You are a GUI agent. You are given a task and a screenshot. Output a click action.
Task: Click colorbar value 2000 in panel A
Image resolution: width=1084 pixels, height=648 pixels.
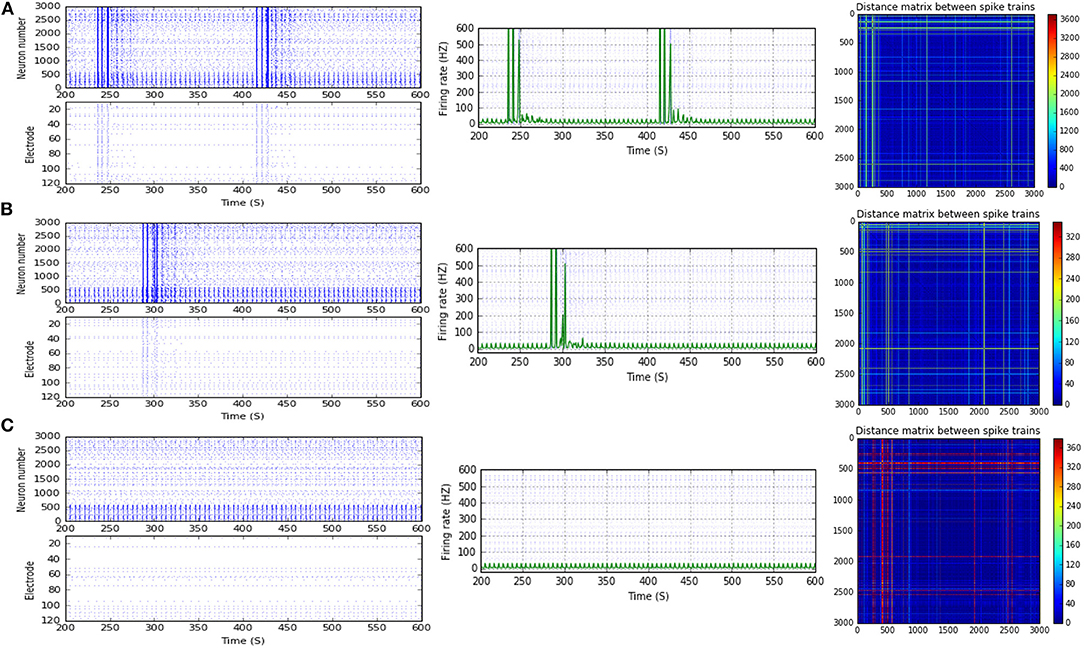pos(1071,93)
